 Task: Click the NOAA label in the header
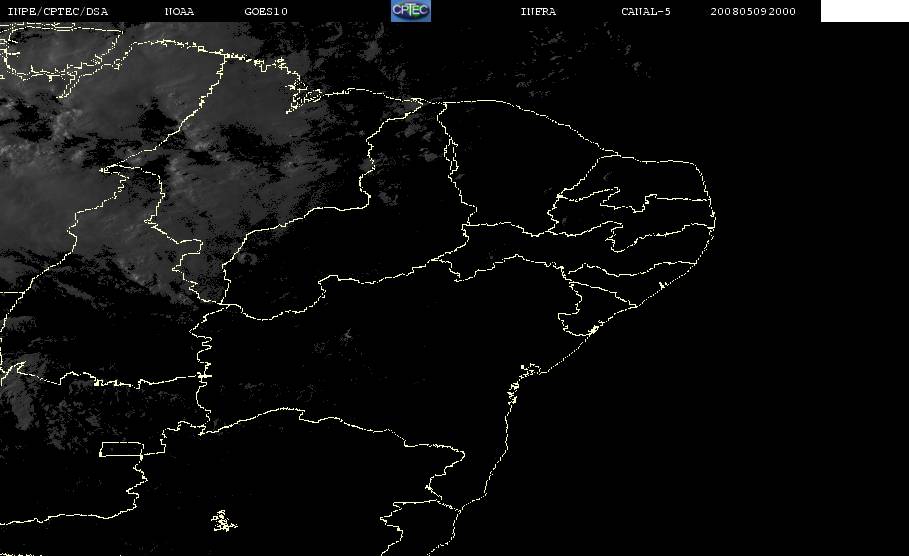click(x=179, y=12)
